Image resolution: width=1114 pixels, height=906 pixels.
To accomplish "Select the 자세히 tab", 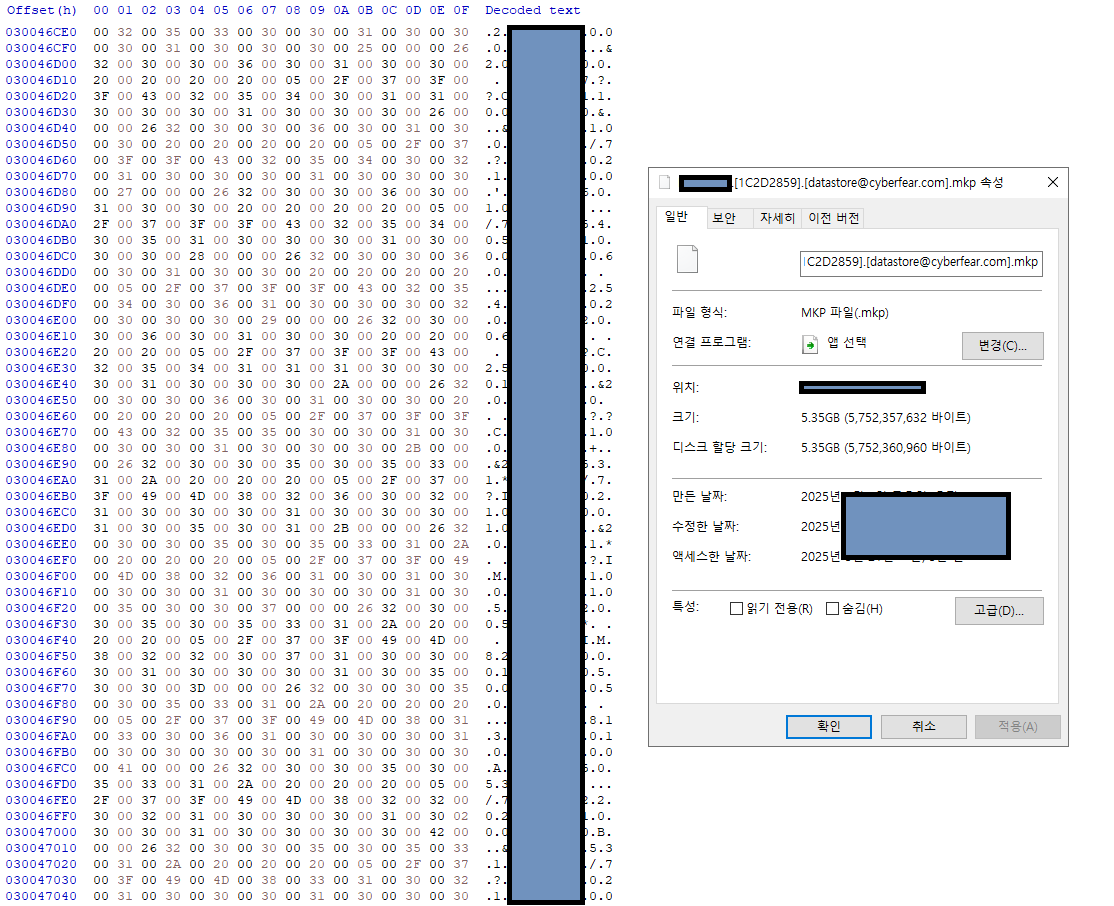I will pyautogui.click(x=777, y=218).
